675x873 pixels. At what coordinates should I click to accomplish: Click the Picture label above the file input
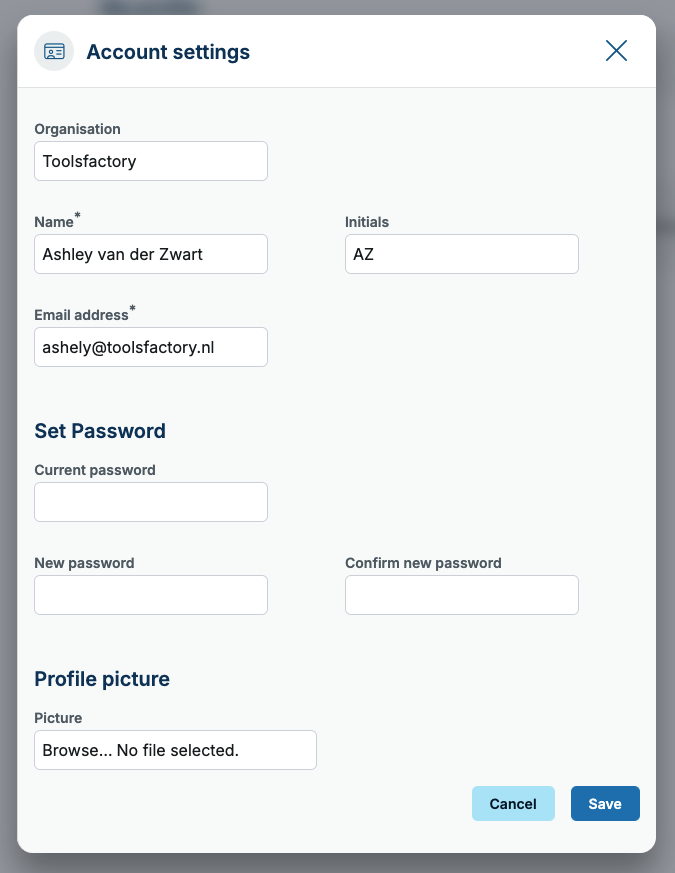pos(58,718)
